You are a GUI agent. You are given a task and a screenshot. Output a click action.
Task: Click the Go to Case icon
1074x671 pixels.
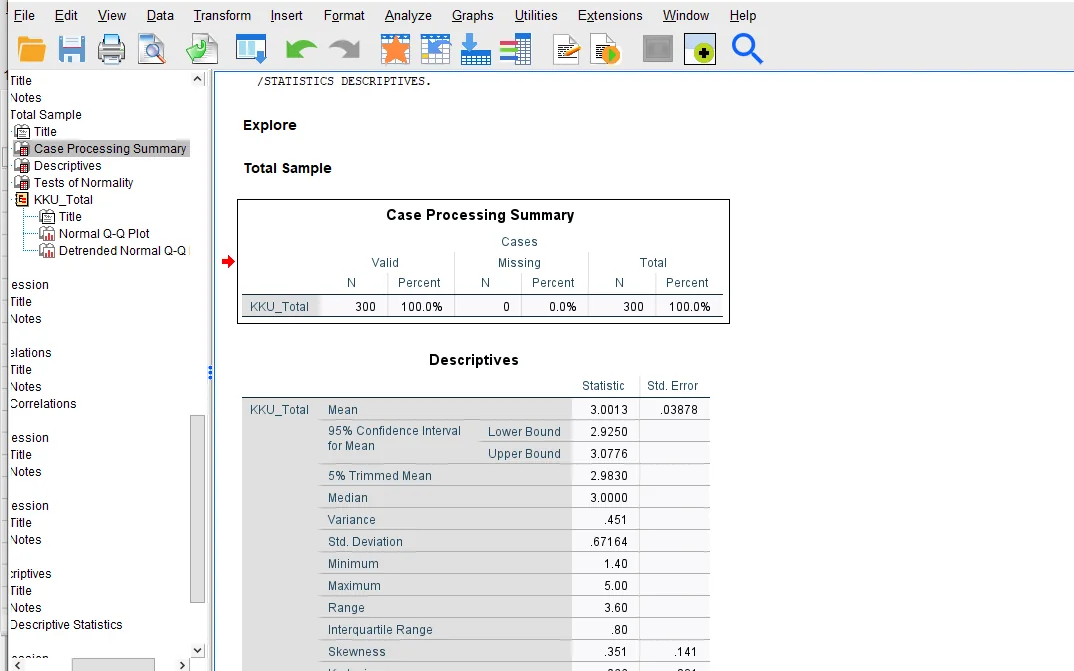click(436, 50)
